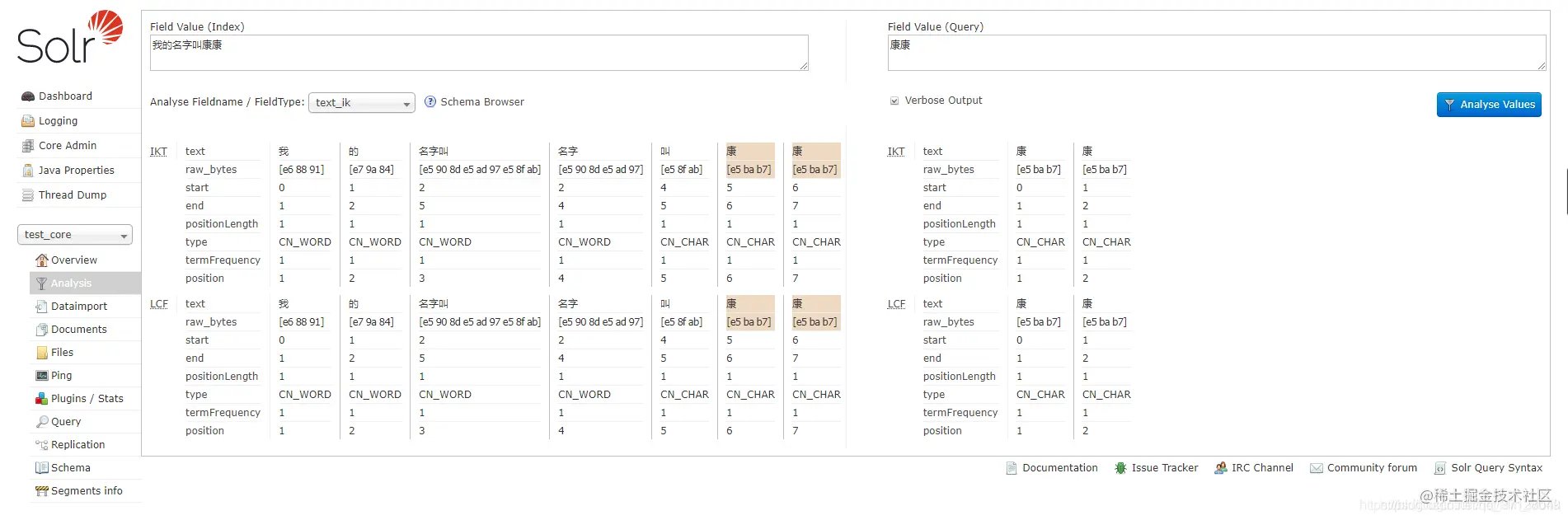Open the Thread Dump icon

point(28,195)
